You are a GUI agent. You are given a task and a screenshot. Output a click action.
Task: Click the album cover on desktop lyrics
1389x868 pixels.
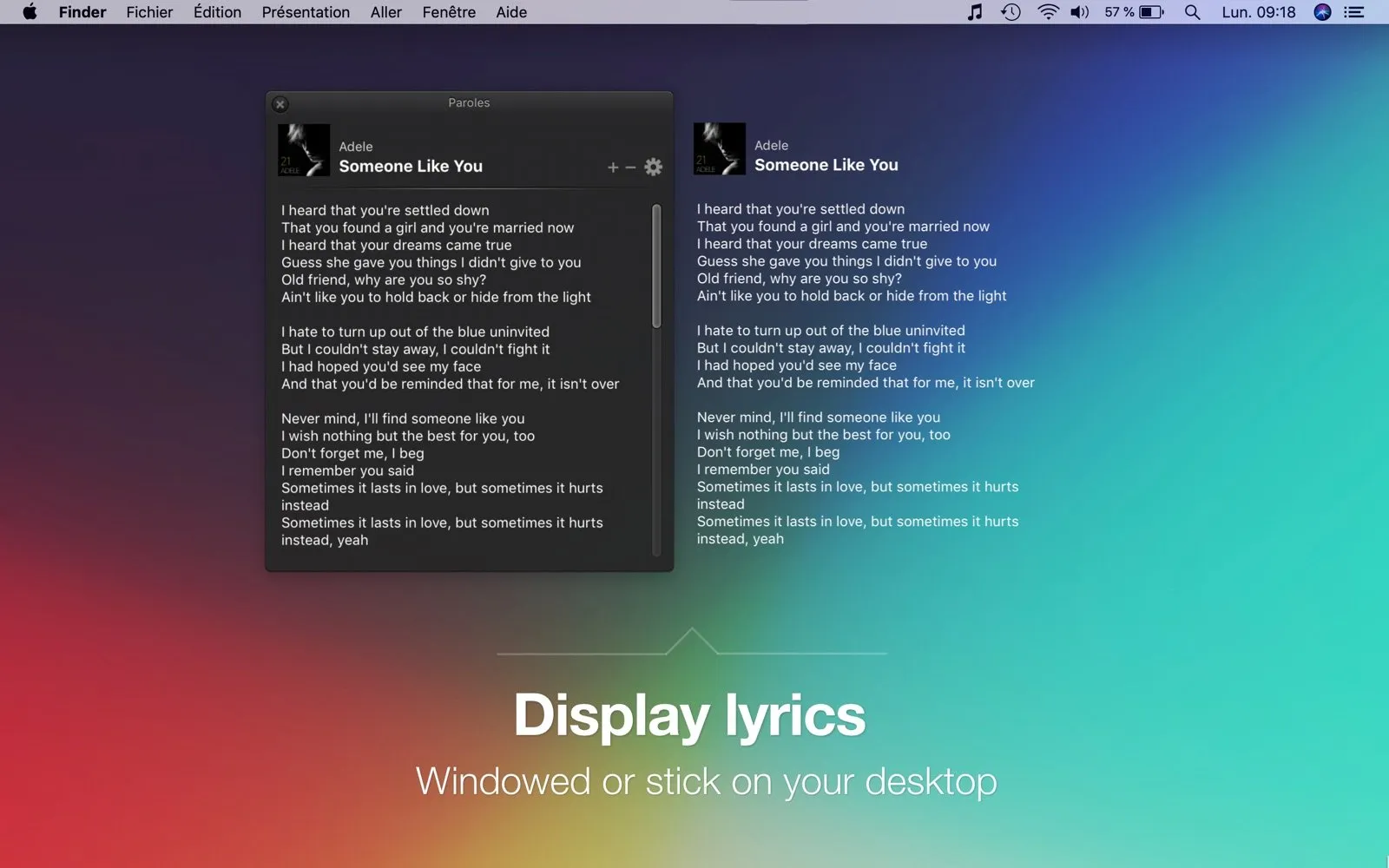point(720,149)
